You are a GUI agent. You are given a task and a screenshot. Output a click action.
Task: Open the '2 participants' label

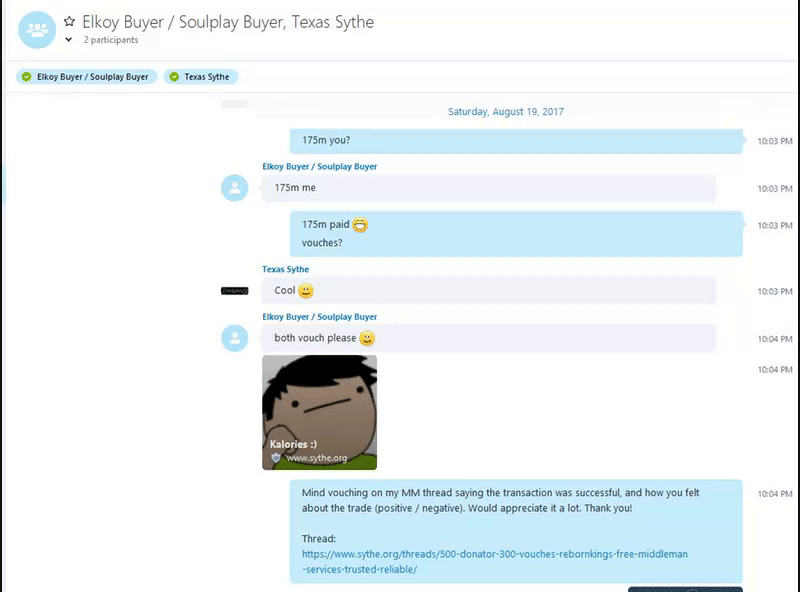point(111,40)
